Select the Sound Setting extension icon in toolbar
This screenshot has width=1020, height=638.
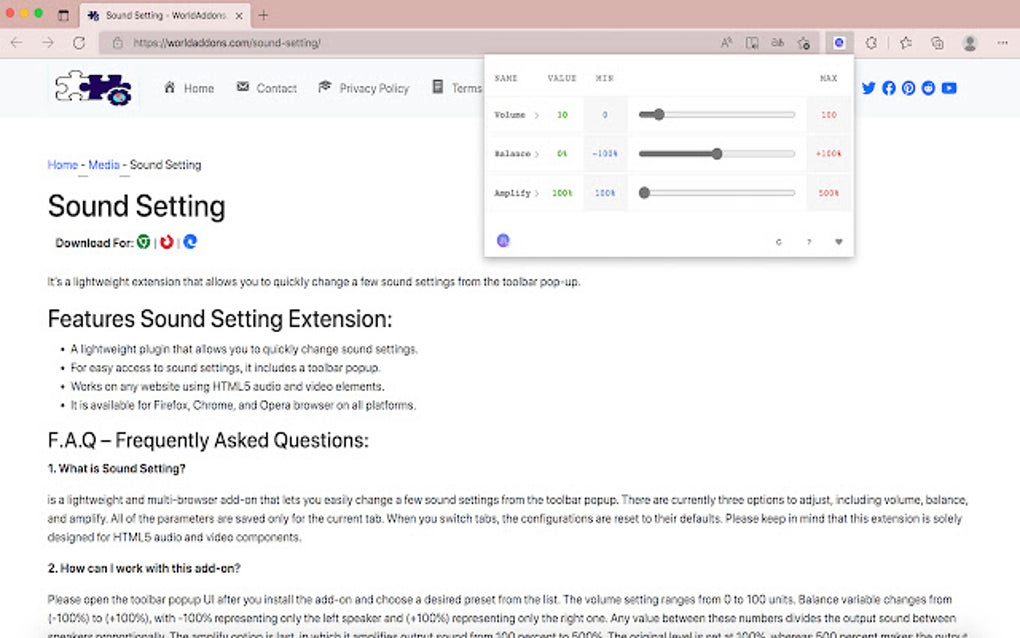pyautogui.click(x=839, y=42)
